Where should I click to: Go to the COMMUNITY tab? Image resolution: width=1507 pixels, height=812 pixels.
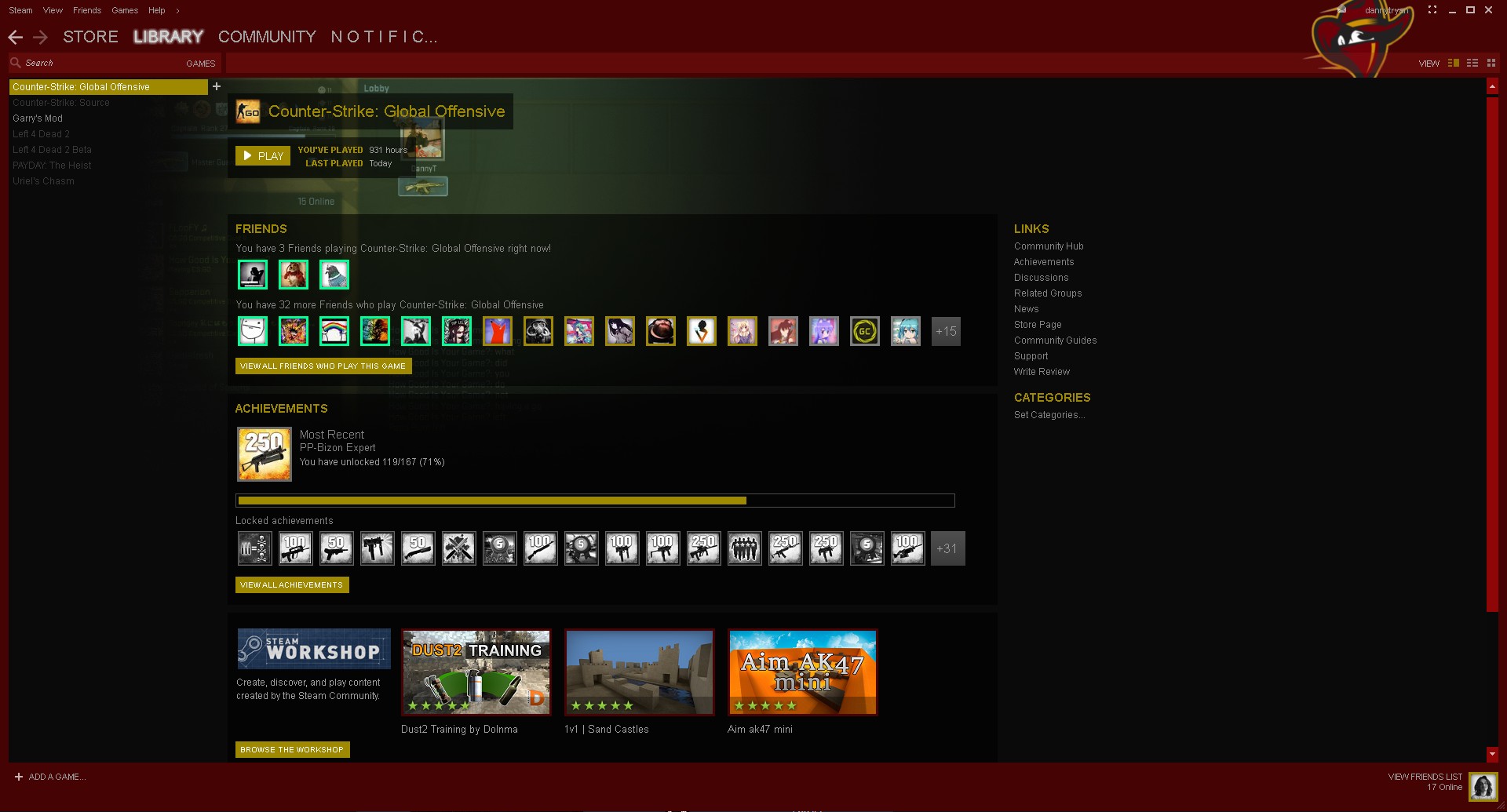coord(267,37)
